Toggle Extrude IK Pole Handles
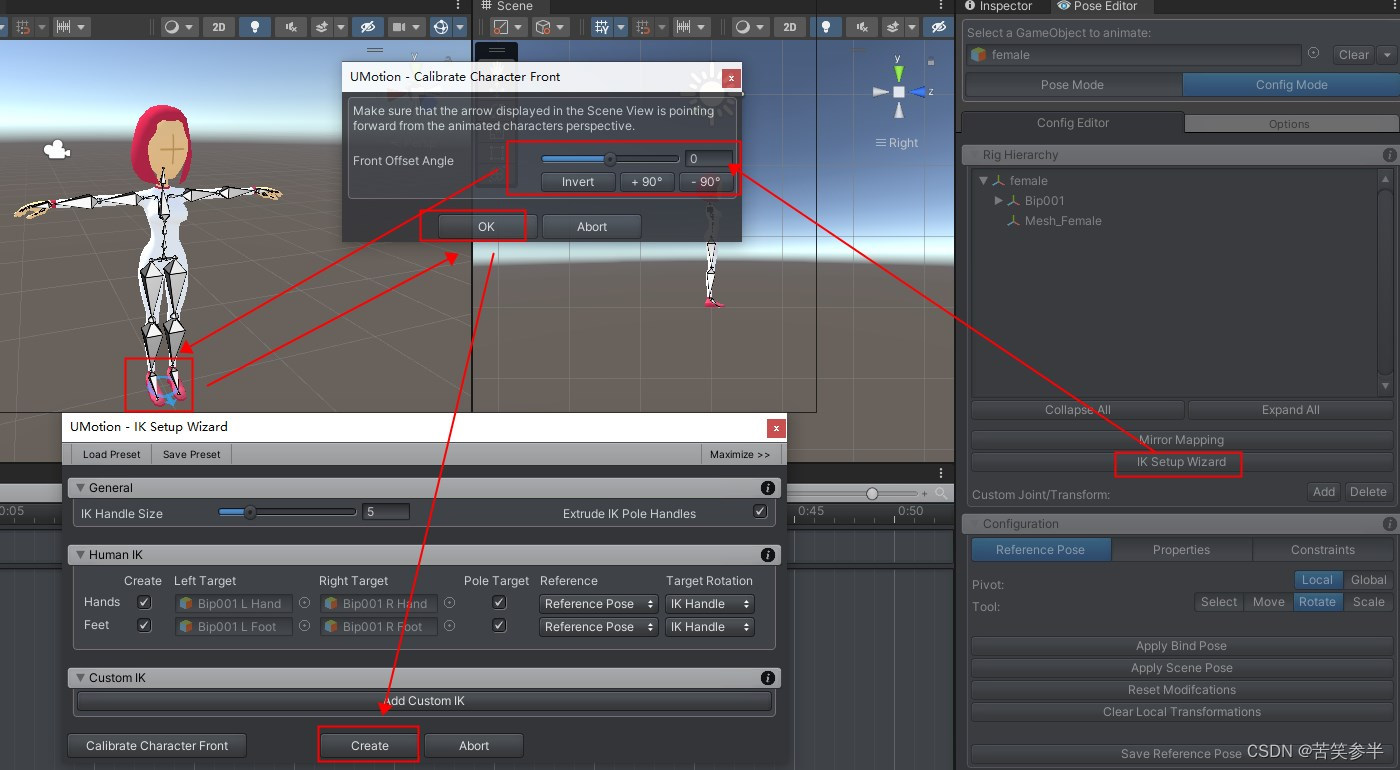This screenshot has width=1400, height=770. pyautogui.click(x=760, y=511)
